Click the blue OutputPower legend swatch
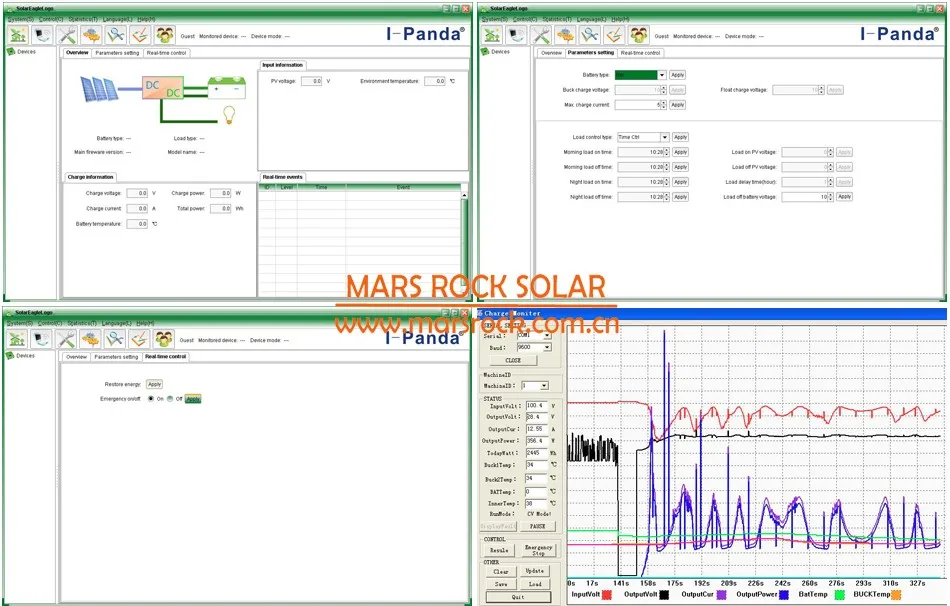The height and width of the screenshot is (606, 950). [x=784, y=595]
